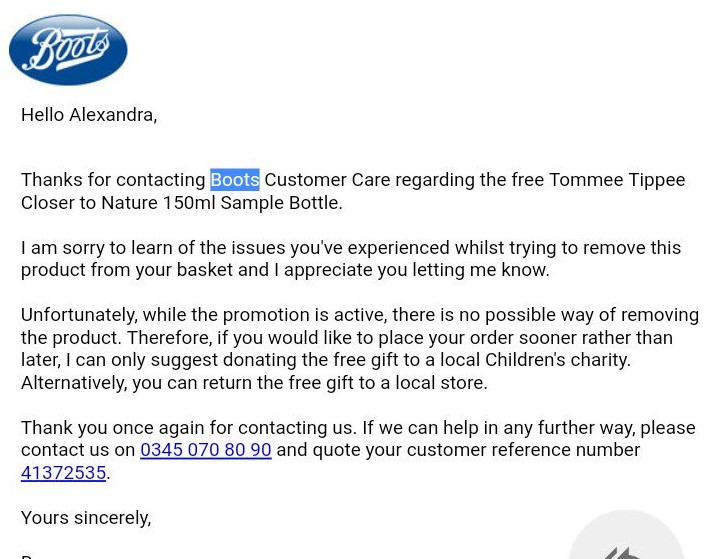Click the text 'Yours sincerely,'
This screenshot has width=709, height=559.
(x=86, y=518)
